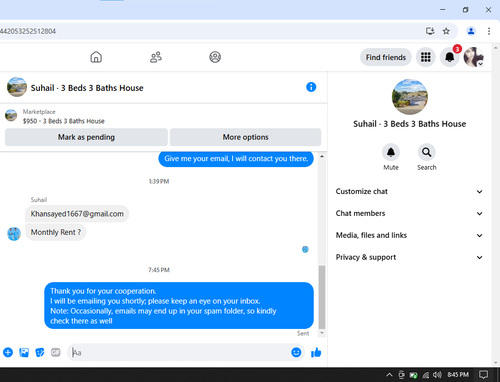
Task: Show hidden tray icons arrow
Action: coord(389,375)
